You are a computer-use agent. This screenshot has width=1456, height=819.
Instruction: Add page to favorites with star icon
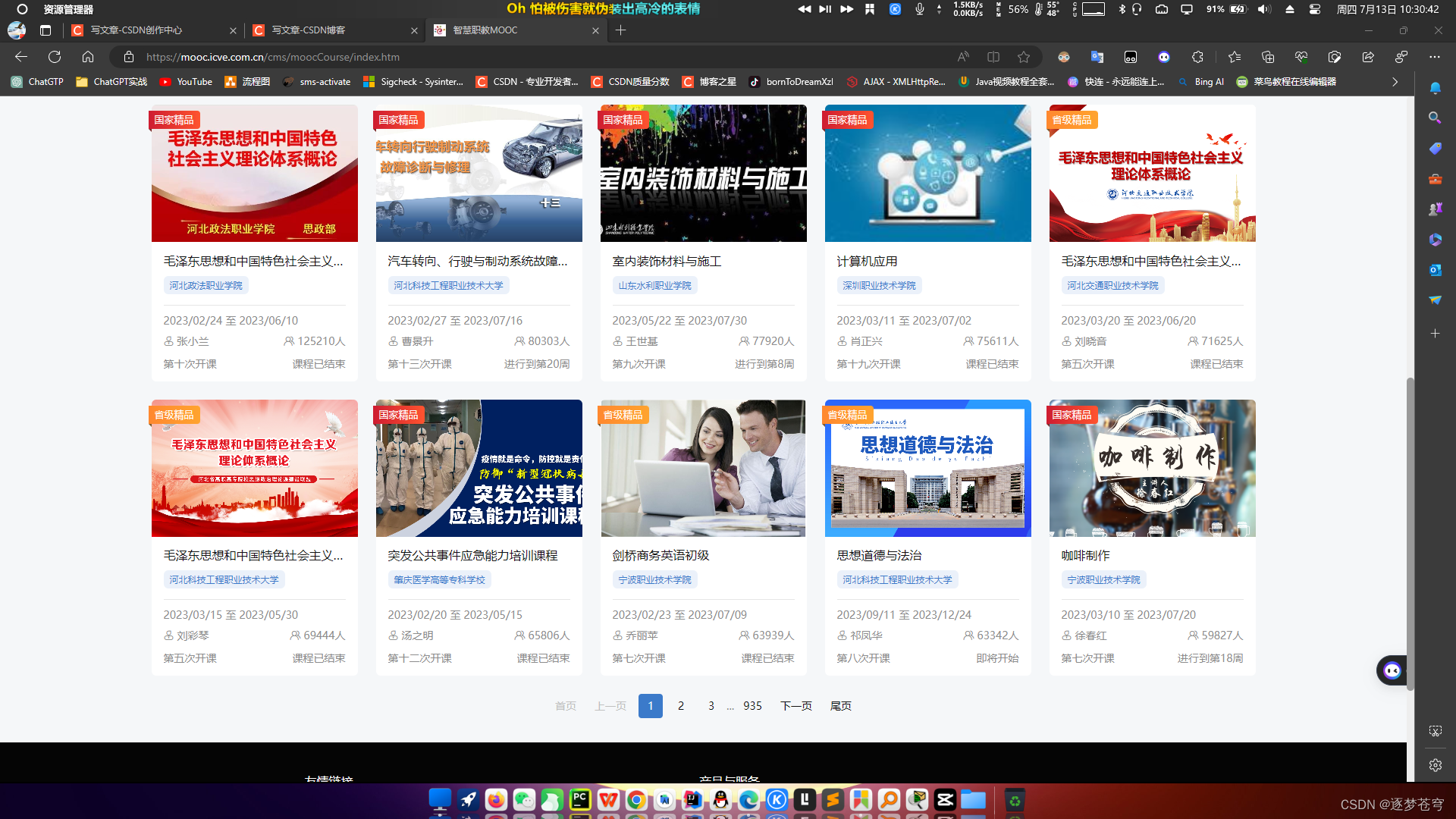1024,57
